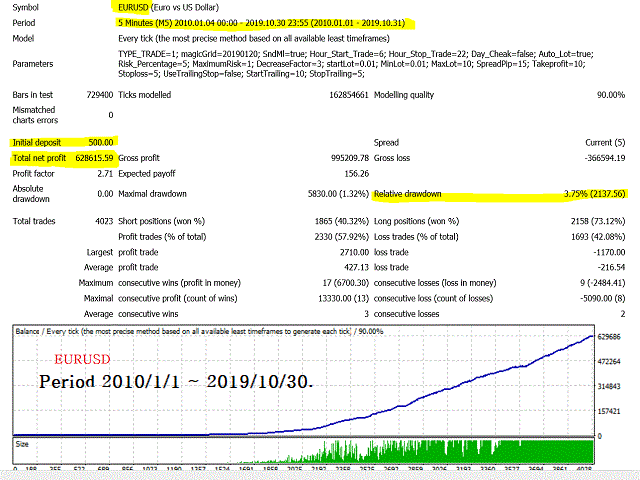The height and width of the screenshot is (480, 640).
Task: Click the 'Absolute drawdown' label
Action: [x=31, y=194]
